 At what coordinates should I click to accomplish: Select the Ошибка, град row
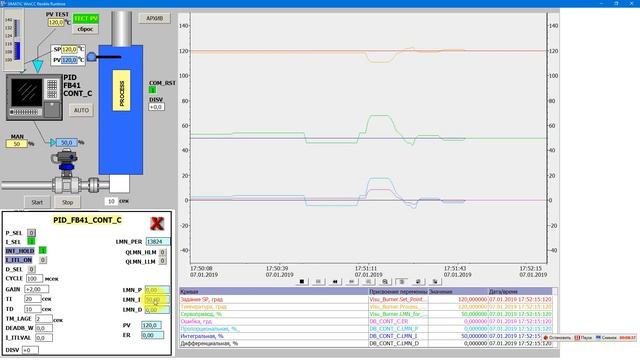(366, 321)
